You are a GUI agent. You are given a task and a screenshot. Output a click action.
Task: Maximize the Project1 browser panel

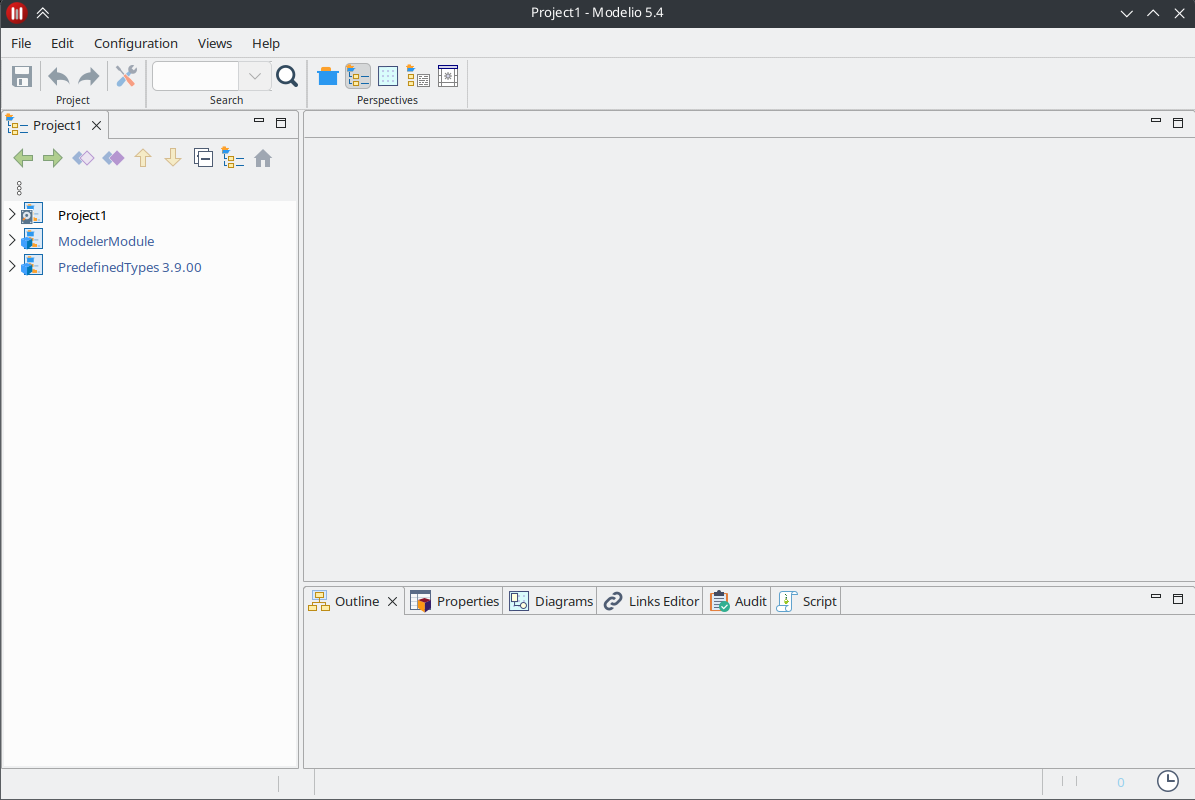click(x=281, y=123)
